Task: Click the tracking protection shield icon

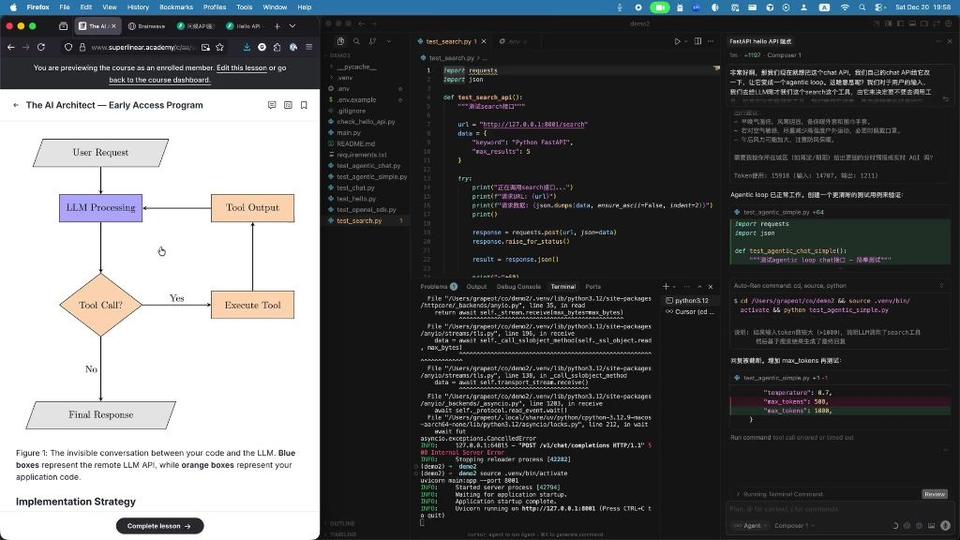Action: (x=68, y=47)
